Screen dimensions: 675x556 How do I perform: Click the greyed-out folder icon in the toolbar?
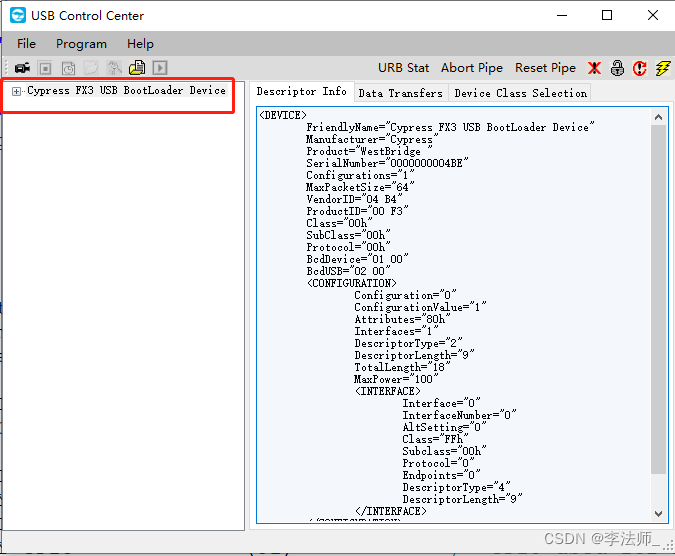(x=91, y=68)
